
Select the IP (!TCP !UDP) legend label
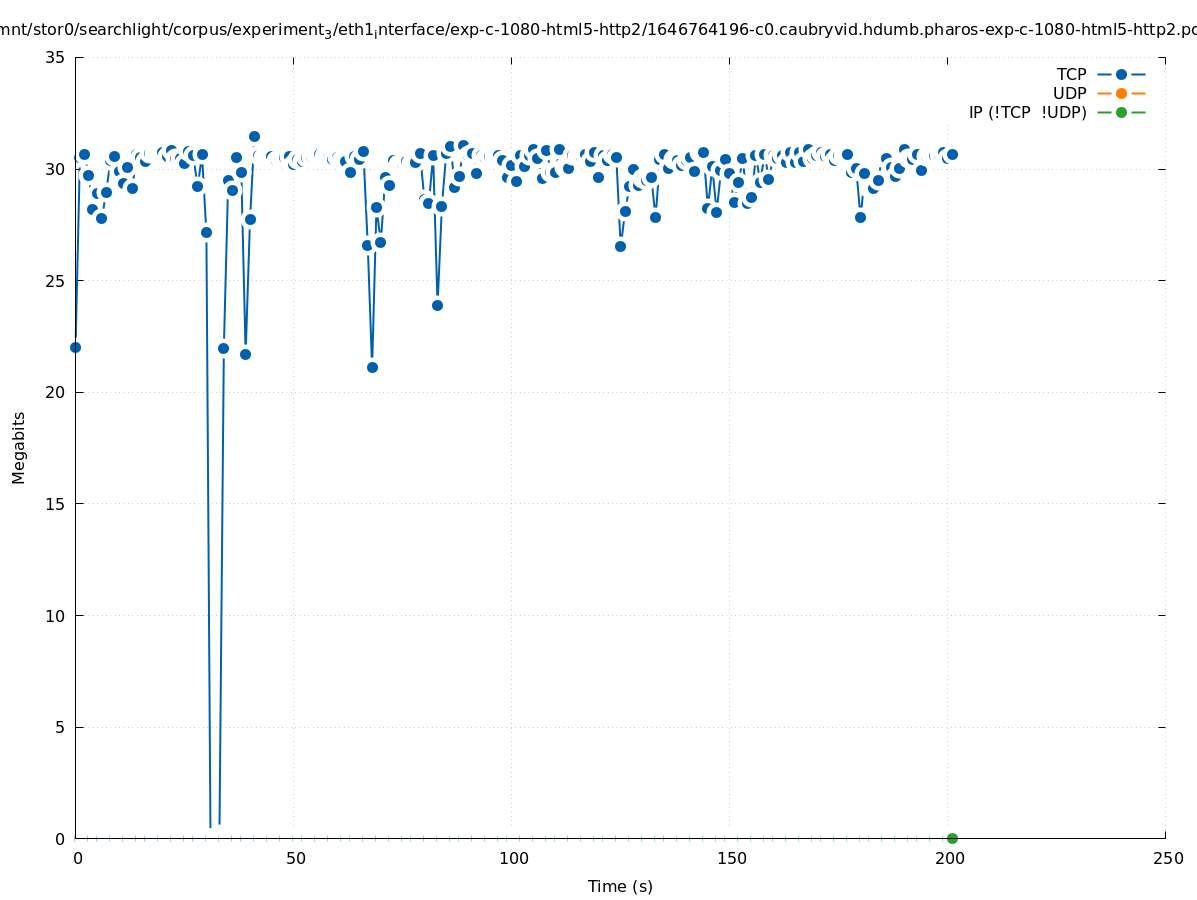(x=1027, y=112)
